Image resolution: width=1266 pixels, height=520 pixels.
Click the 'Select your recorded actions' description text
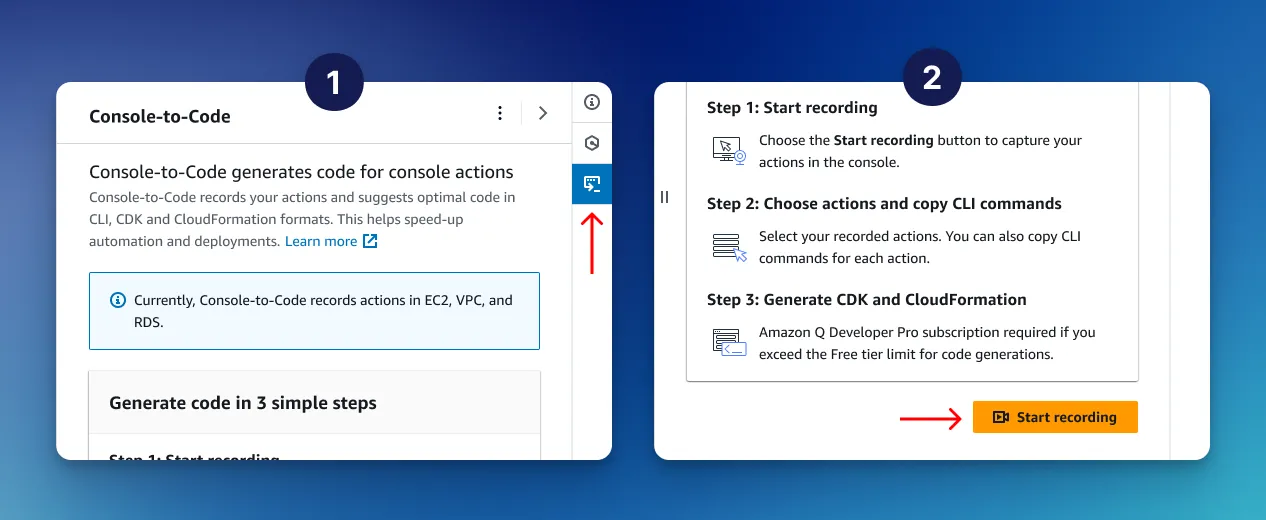(920, 247)
